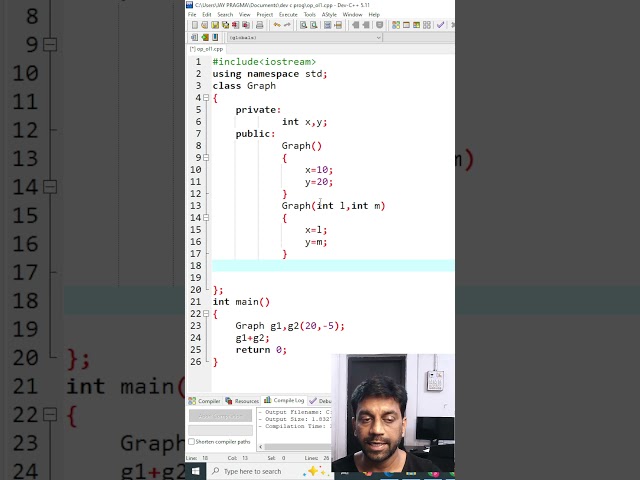Image resolution: width=640 pixels, height=480 pixels.
Task: Click the Redo arrow icon
Action: coord(287,25)
